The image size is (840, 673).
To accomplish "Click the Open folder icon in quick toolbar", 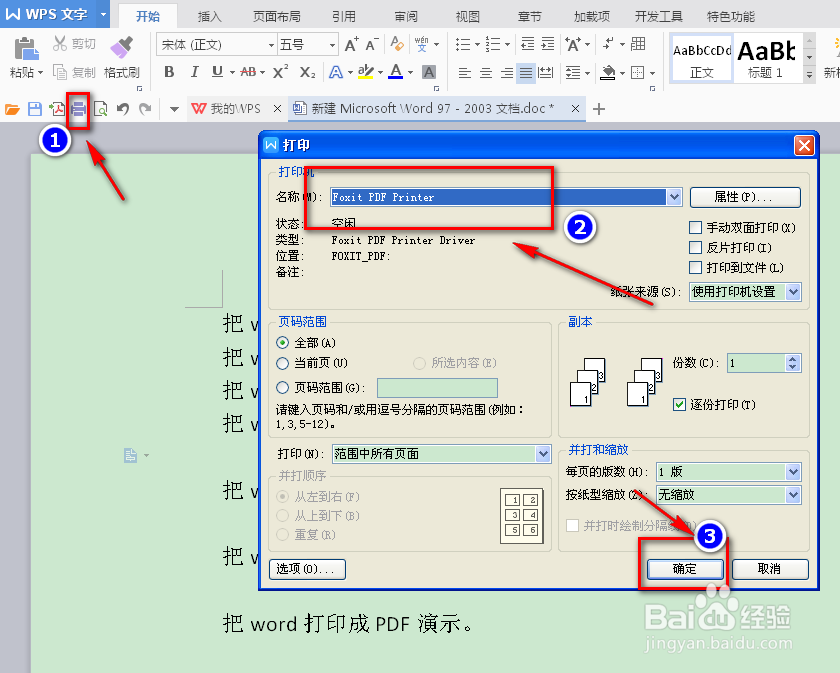I will (12, 109).
